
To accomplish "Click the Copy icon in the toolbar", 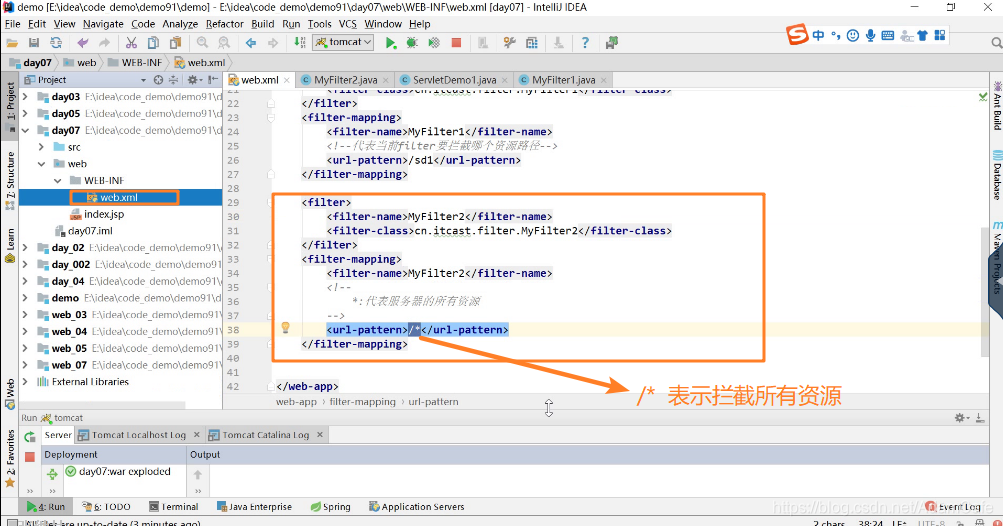I will (153, 43).
